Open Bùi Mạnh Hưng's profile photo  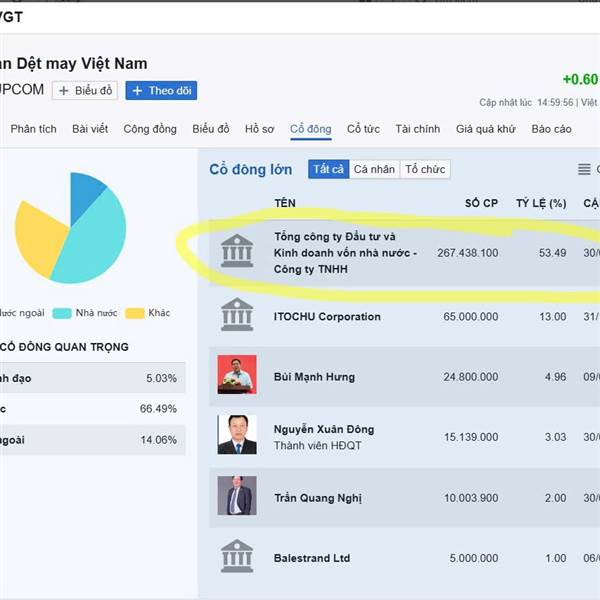pos(237,375)
